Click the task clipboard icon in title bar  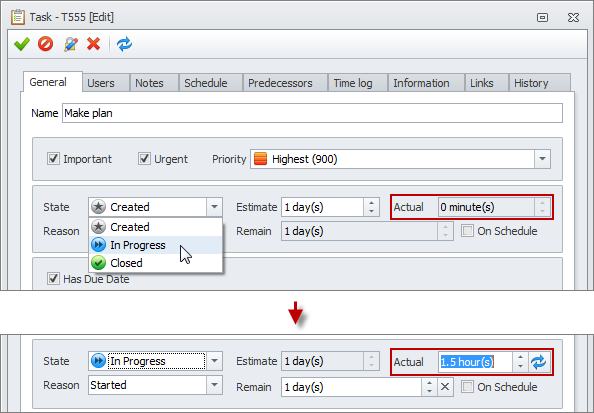point(18,17)
